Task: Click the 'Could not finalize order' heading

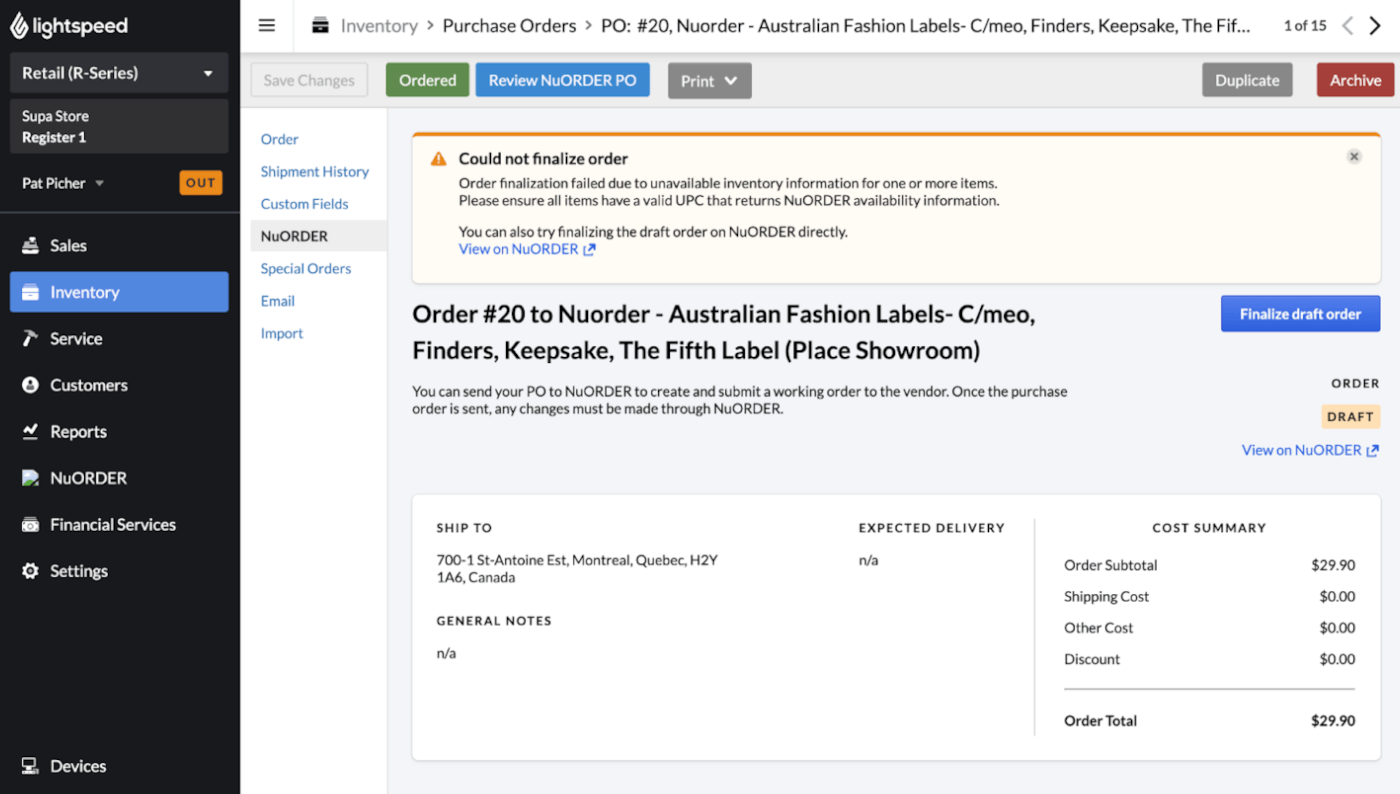Action: (543, 158)
